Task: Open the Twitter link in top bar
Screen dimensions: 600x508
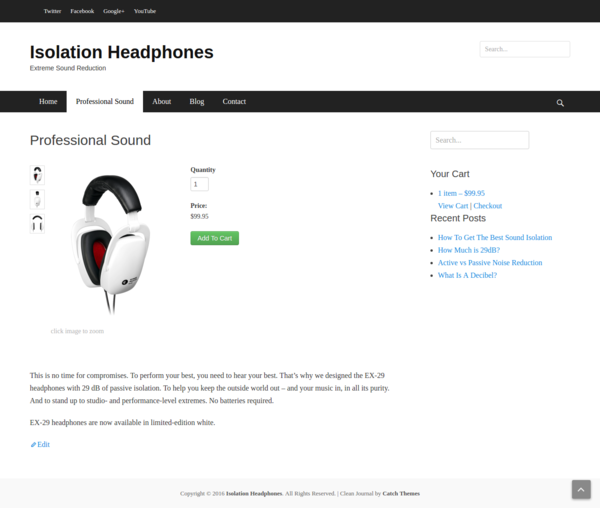Action: pos(52,11)
